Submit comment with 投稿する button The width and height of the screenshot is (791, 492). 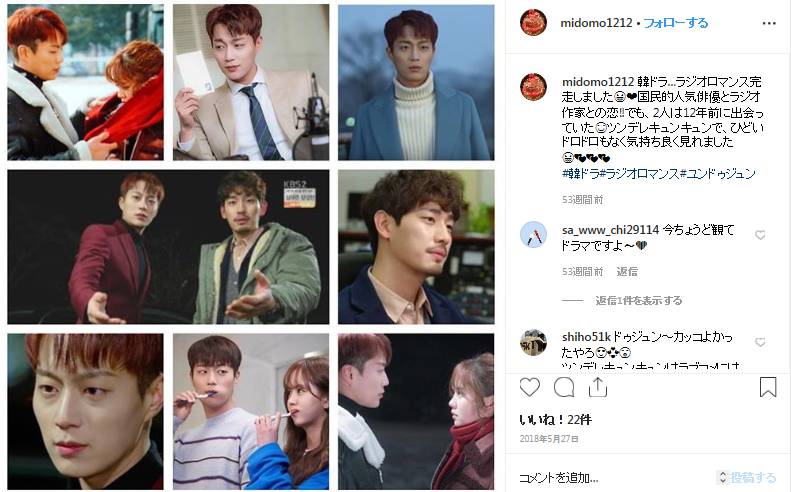tap(753, 477)
